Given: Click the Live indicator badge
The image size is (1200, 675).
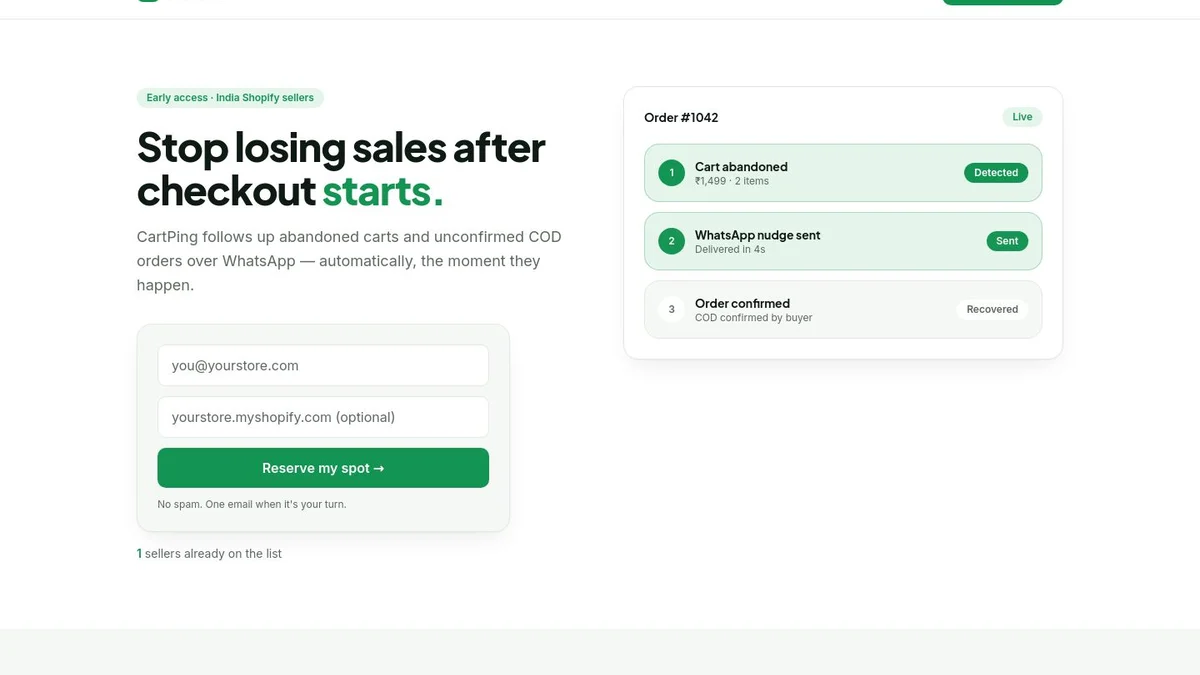Looking at the screenshot, I should pos(1022,117).
